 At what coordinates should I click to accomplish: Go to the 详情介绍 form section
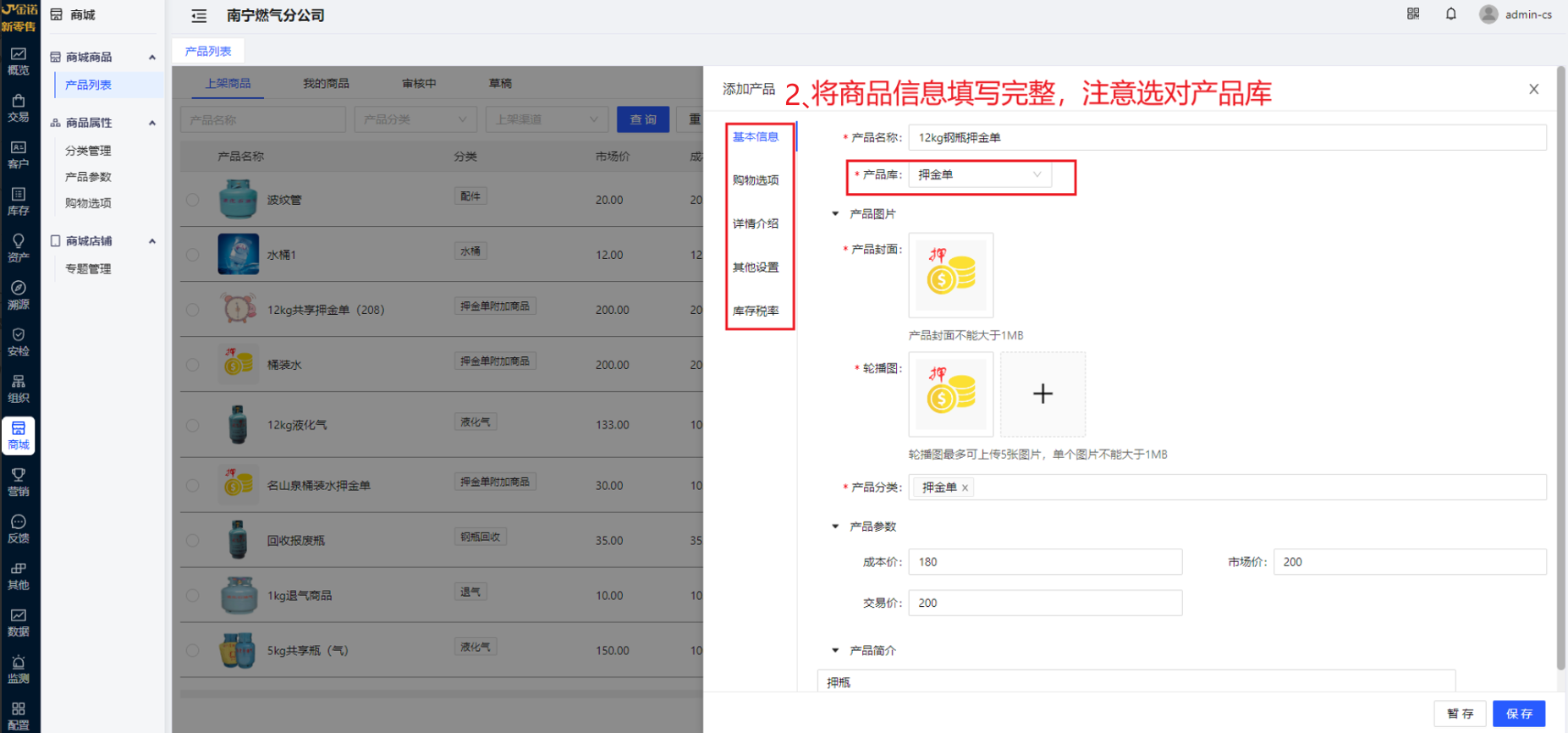click(756, 223)
